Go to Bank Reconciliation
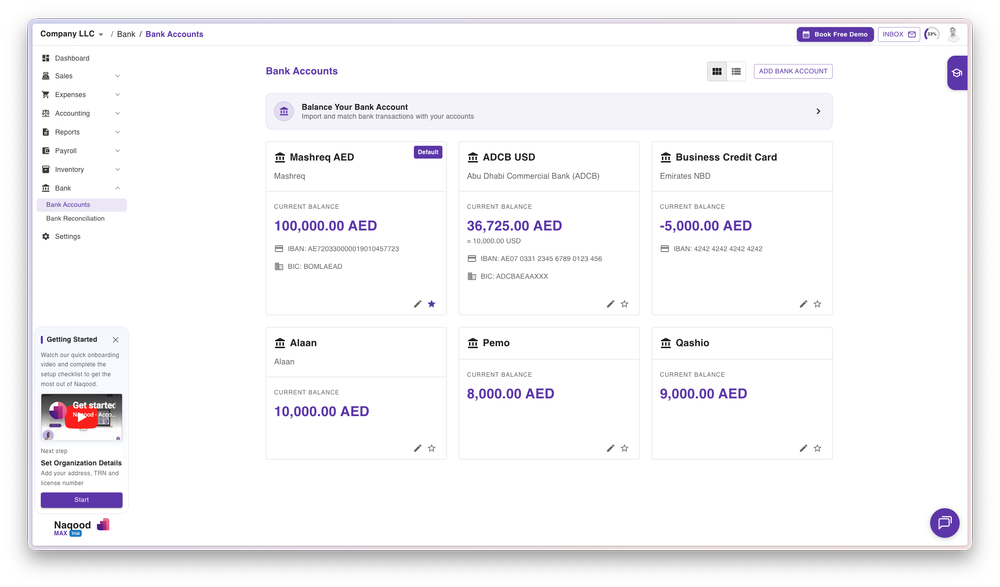Image resolution: width=1000 pixels, height=587 pixels. [72, 218]
